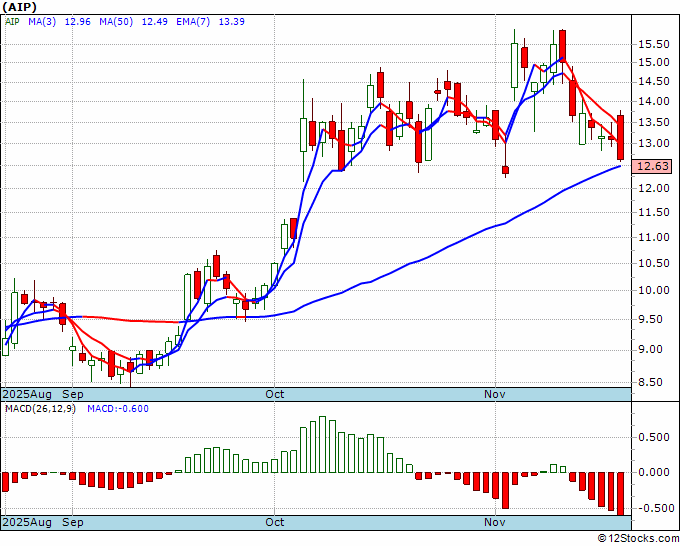Click the lowest red MACD bar at far right
680x546 pixels.
[x=621, y=494]
